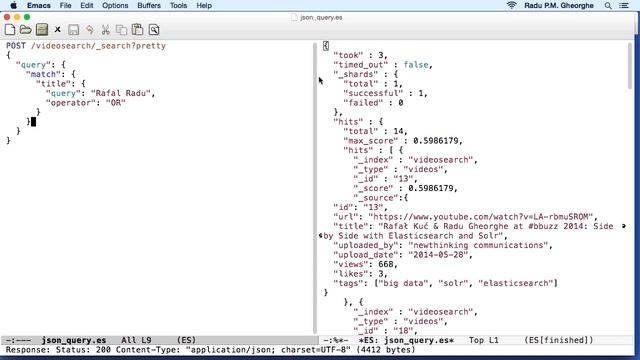Click the "views": 668 line
The image size is (640, 360).
coord(365,264)
